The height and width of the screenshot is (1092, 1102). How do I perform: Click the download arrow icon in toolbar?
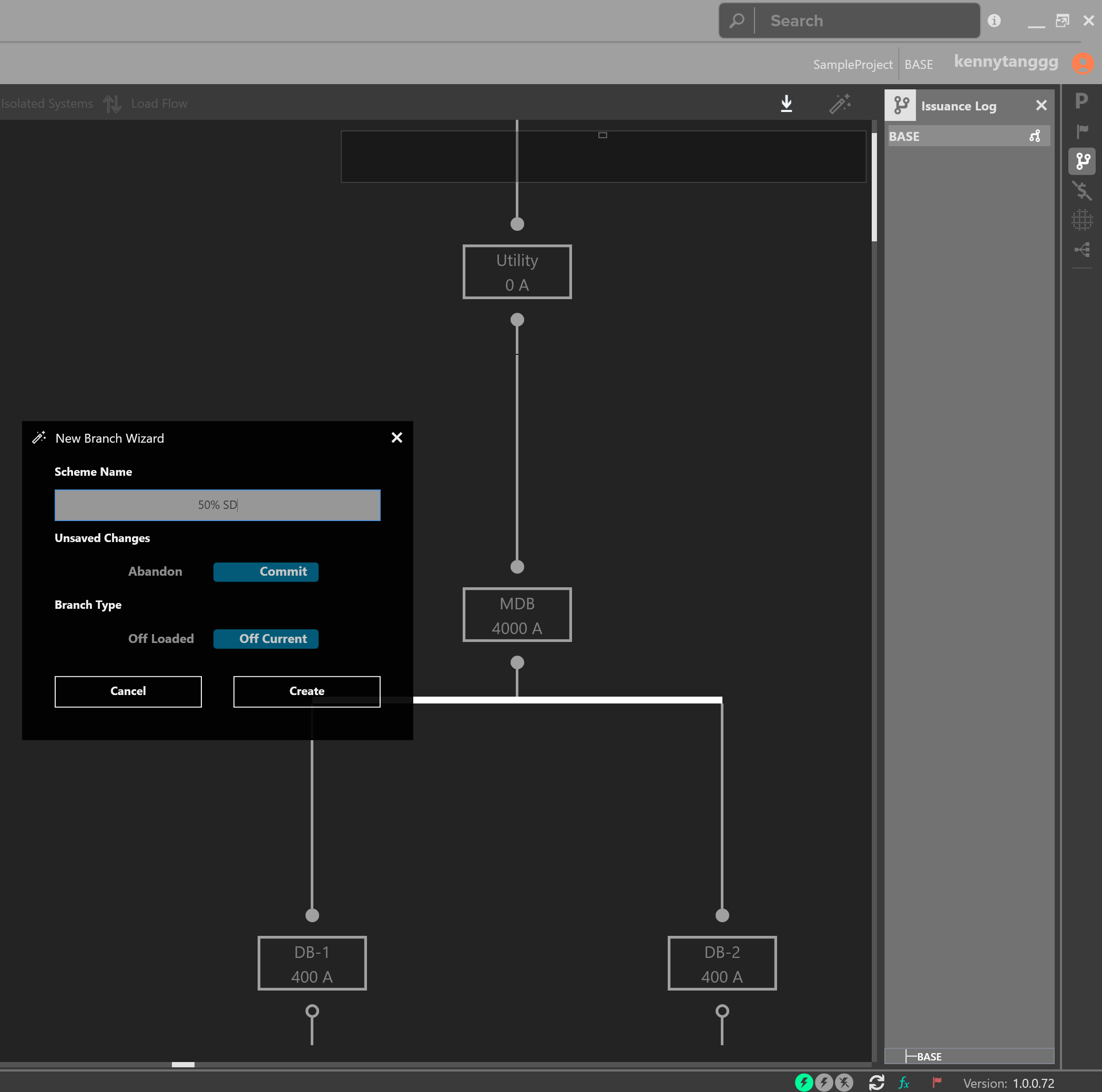(x=787, y=104)
